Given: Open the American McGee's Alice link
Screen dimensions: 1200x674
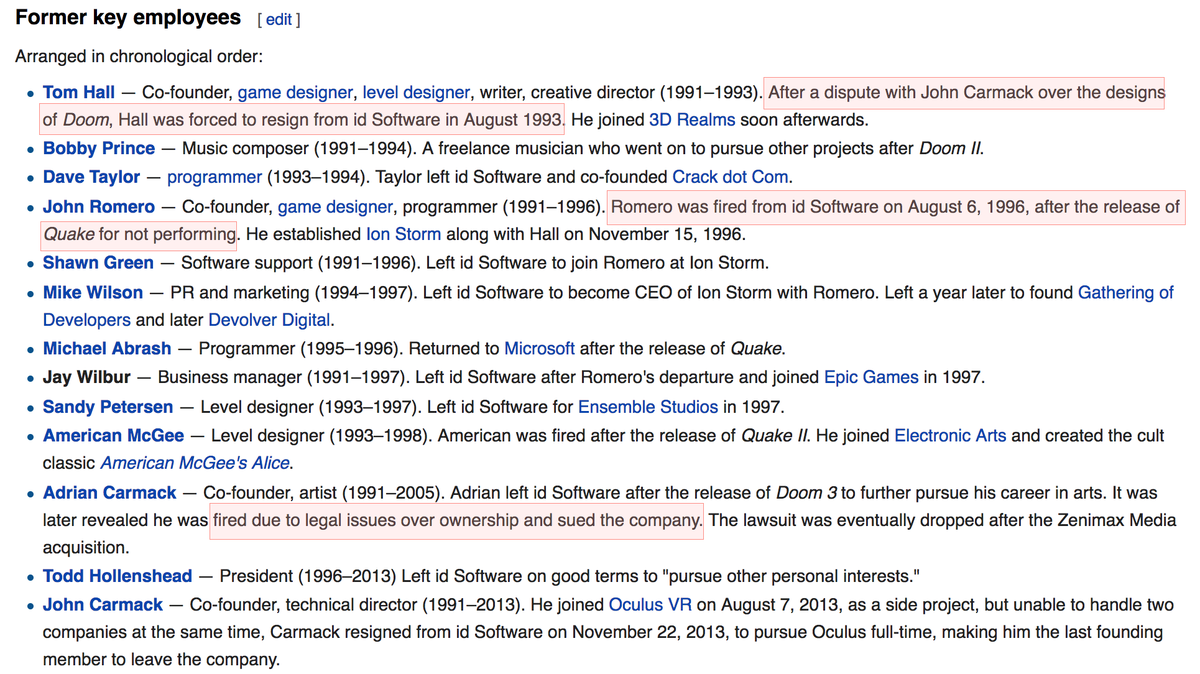Looking at the screenshot, I should point(195,463).
